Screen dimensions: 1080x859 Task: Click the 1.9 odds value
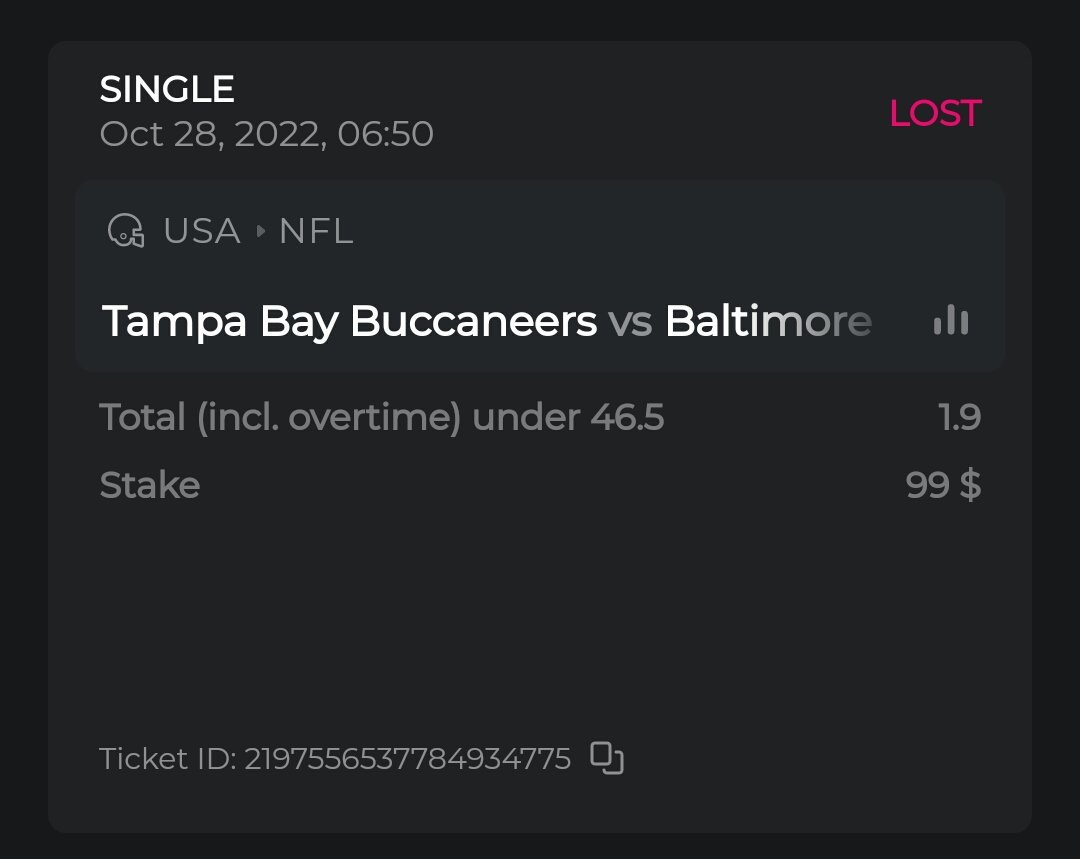960,417
